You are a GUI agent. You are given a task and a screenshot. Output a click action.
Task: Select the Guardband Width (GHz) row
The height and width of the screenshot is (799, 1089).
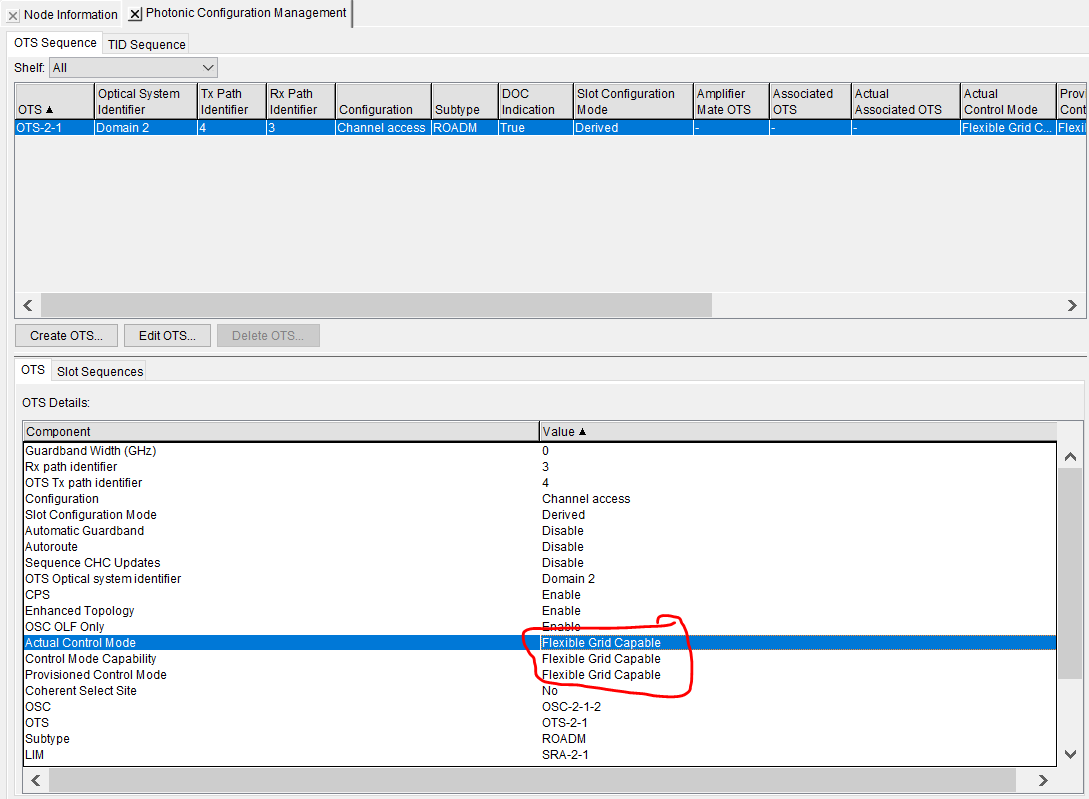click(x=540, y=451)
